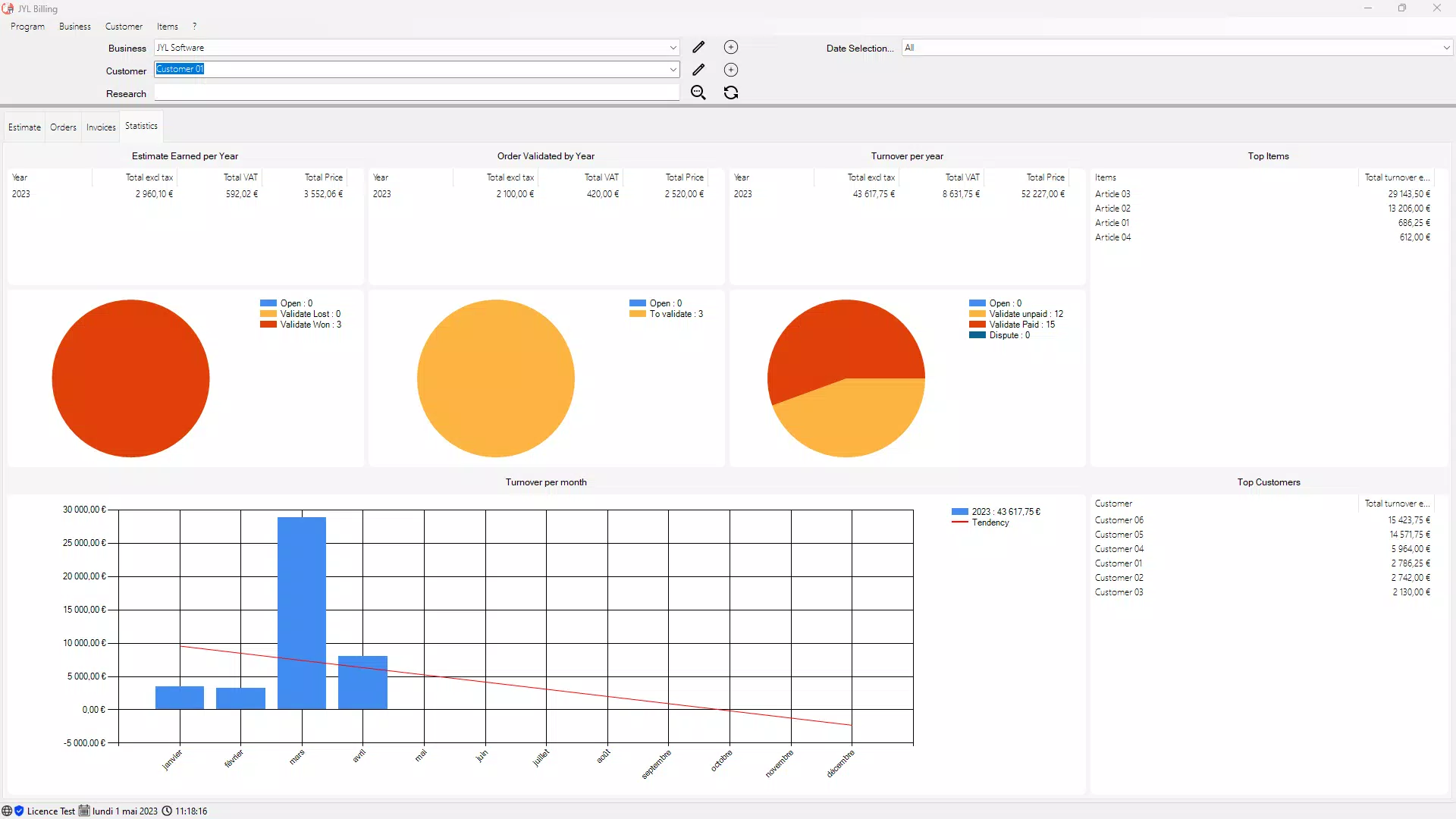Click the 2023 blue legend swatch in month chart

pyautogui.click(x=960, y=512)
